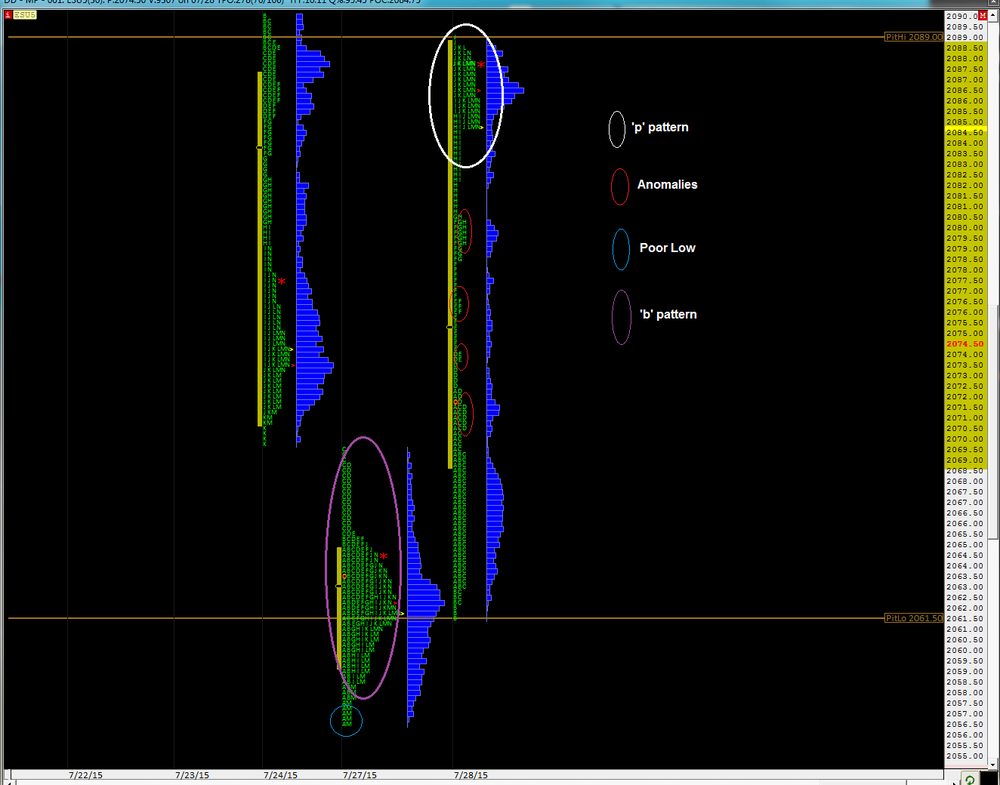Click the 2086.50 price label

pos(965,90)
